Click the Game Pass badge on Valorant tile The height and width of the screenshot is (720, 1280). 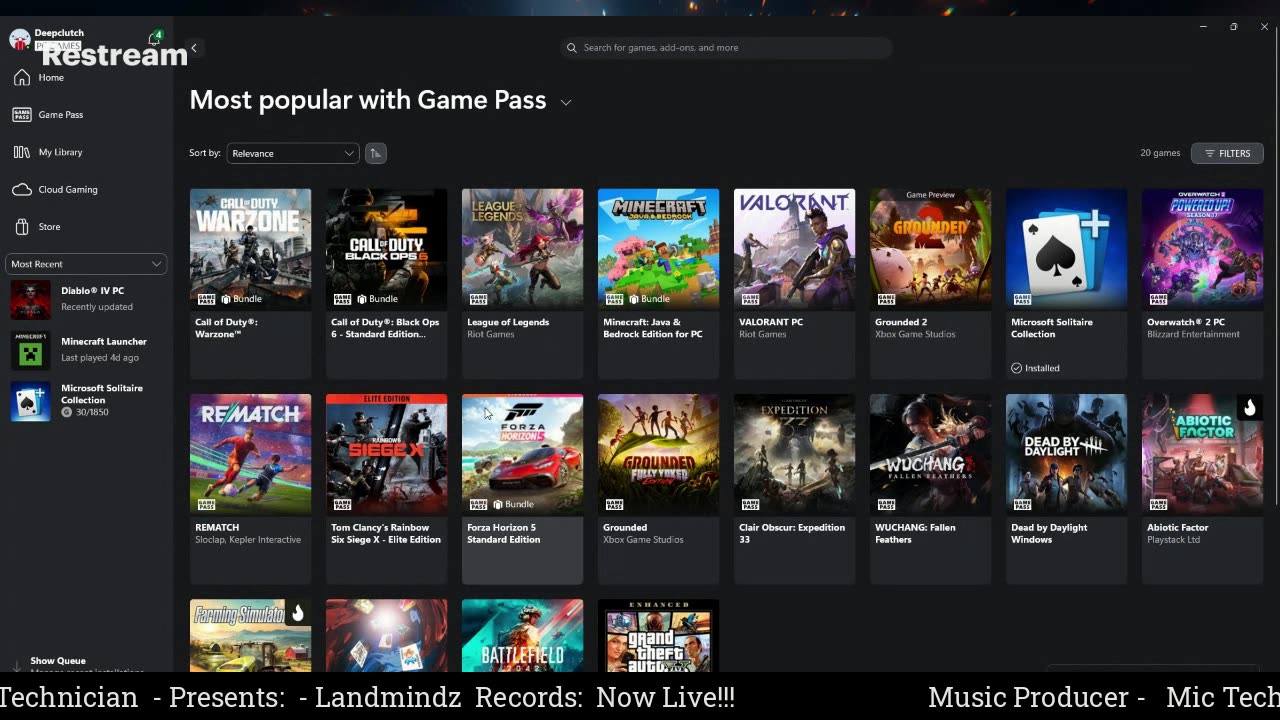click(x=750, y=299)
